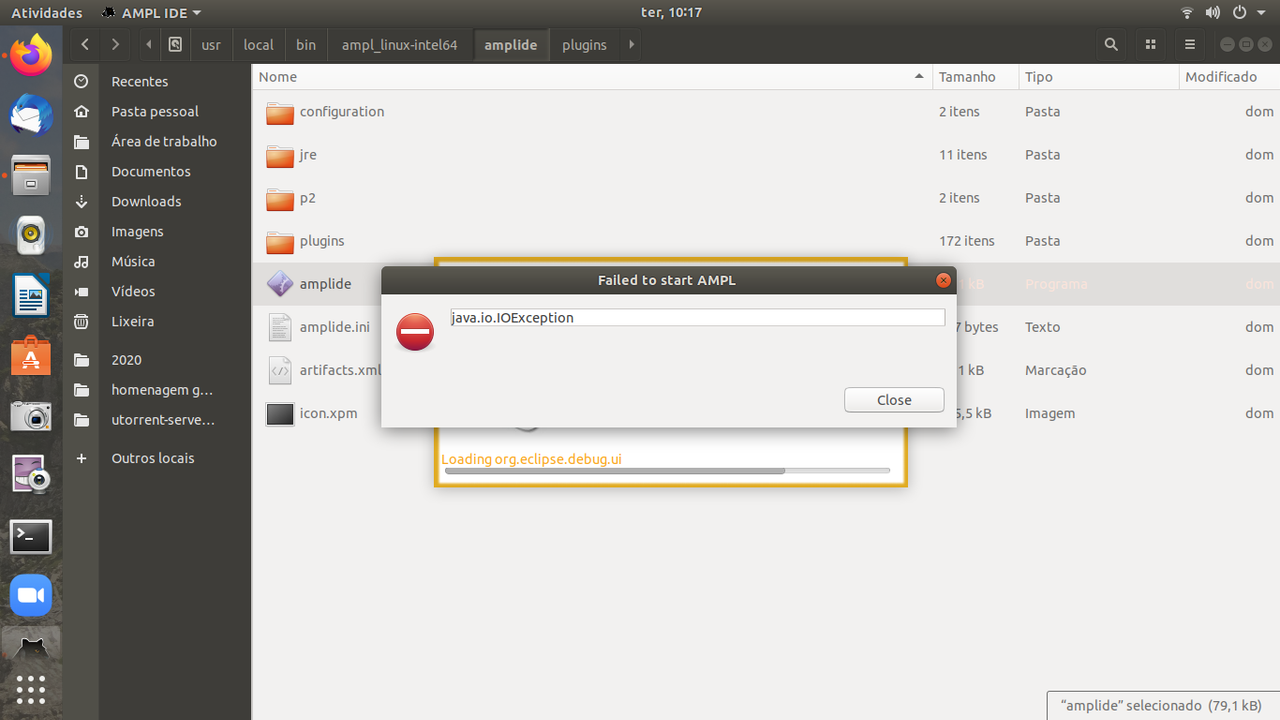Click the search icon in Files toolbar
Image resolution: width=1280 pixels, height=720 pixels.
click(1111, 45)
